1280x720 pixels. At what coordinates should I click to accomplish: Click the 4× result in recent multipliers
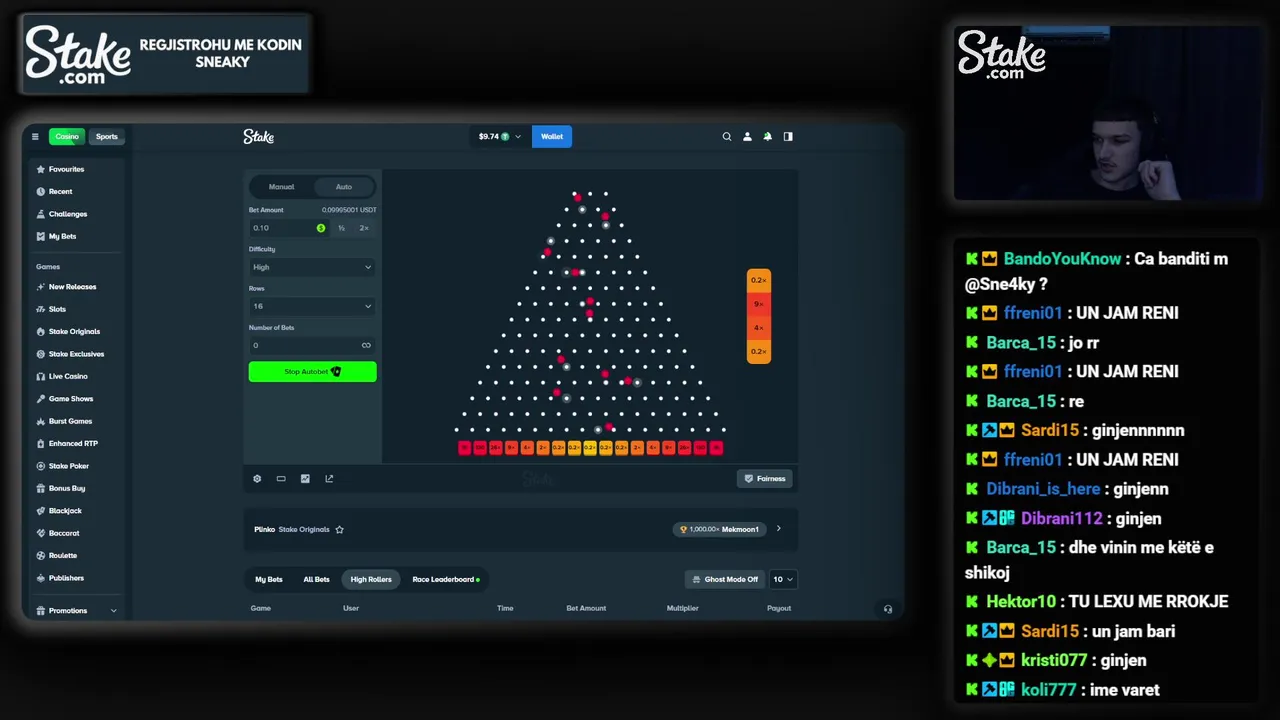[x=758, y=327]
